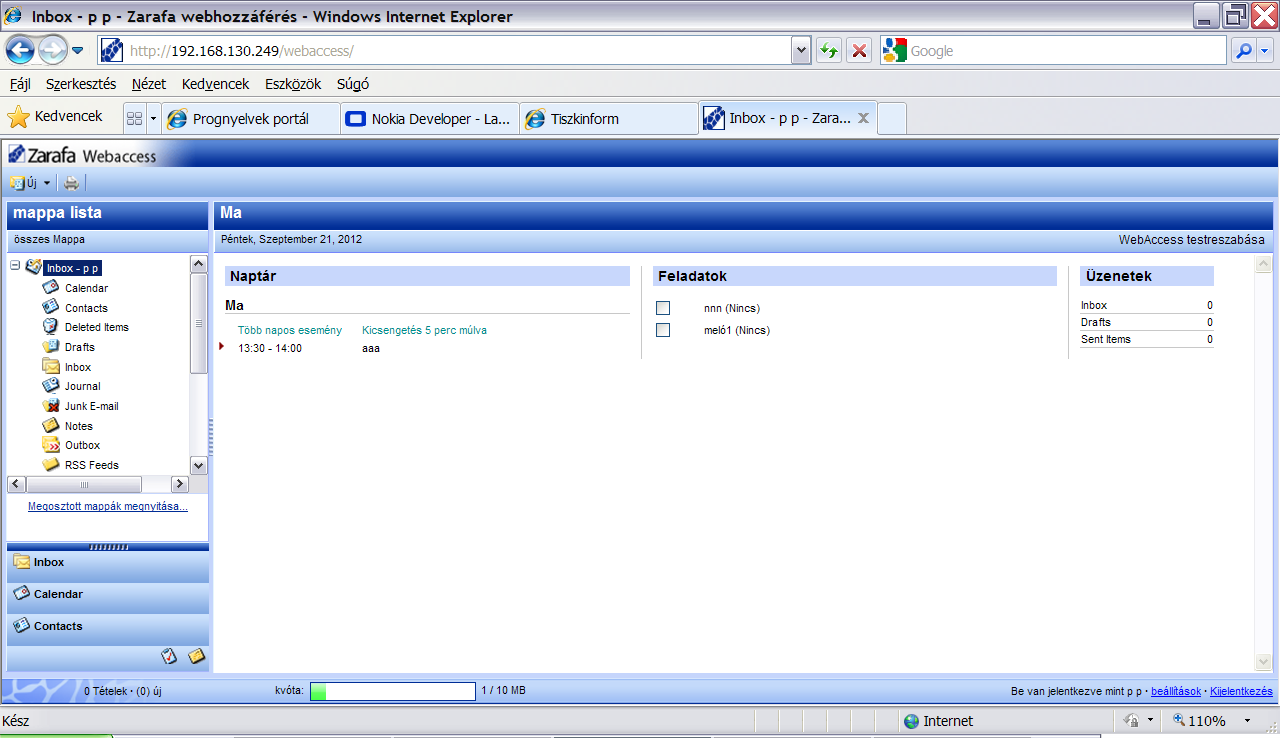This screenshot has height=738, width=1280.
Task: Click the security lock icon in status bar
Action: coord(1131,721)
